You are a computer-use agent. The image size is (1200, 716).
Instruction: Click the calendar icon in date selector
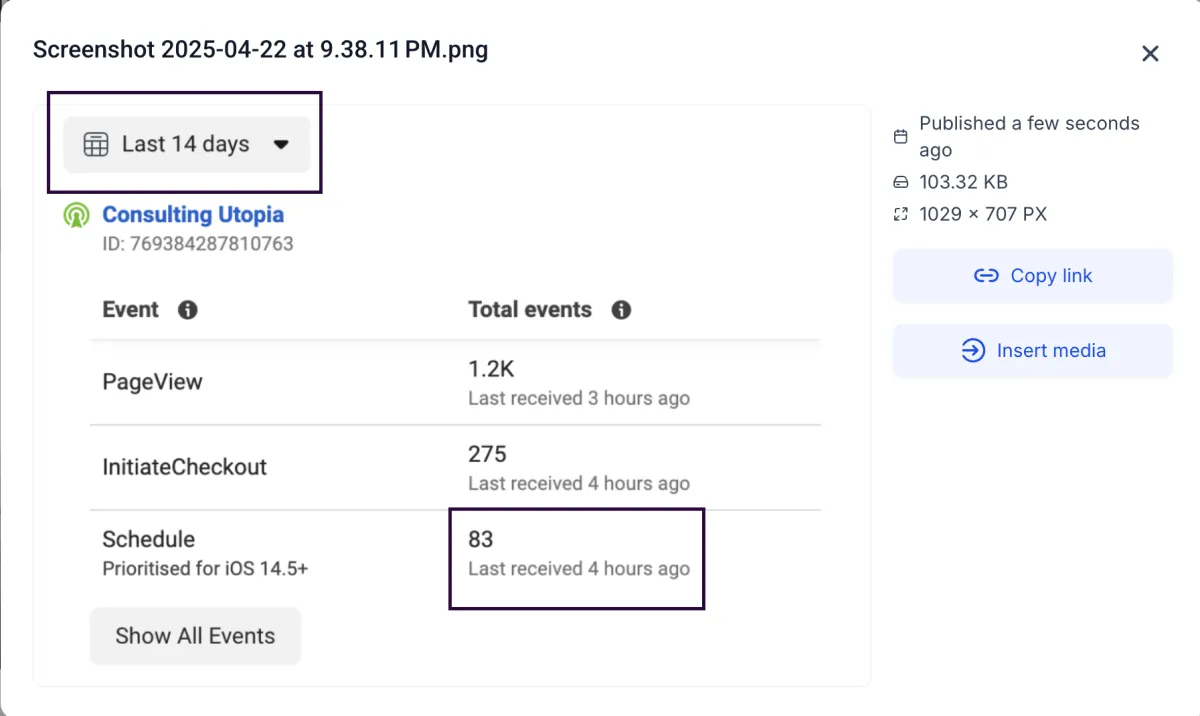point(96,144)
